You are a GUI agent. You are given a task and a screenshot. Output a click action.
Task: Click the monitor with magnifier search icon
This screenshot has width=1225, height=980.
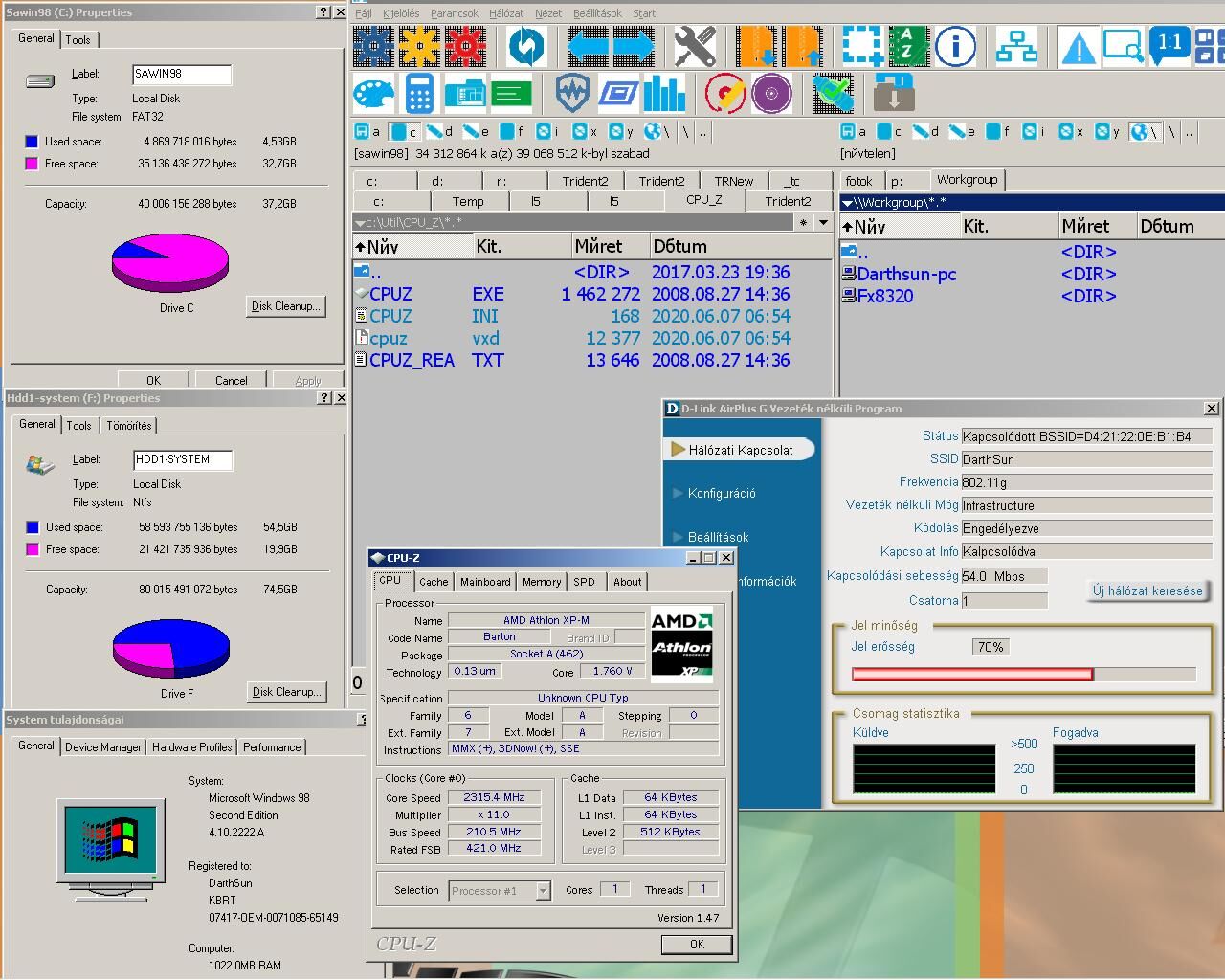point(1123,46)
